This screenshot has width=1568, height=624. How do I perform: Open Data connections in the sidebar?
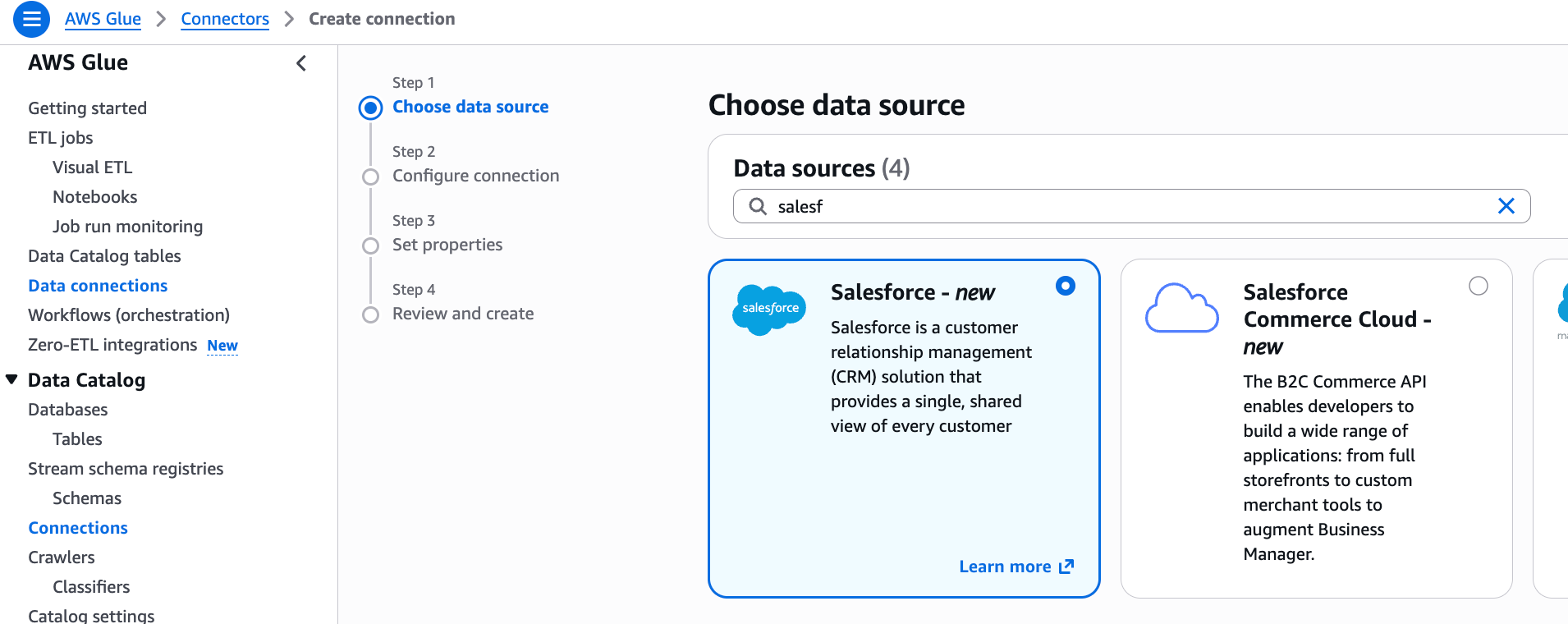[98, 286]
